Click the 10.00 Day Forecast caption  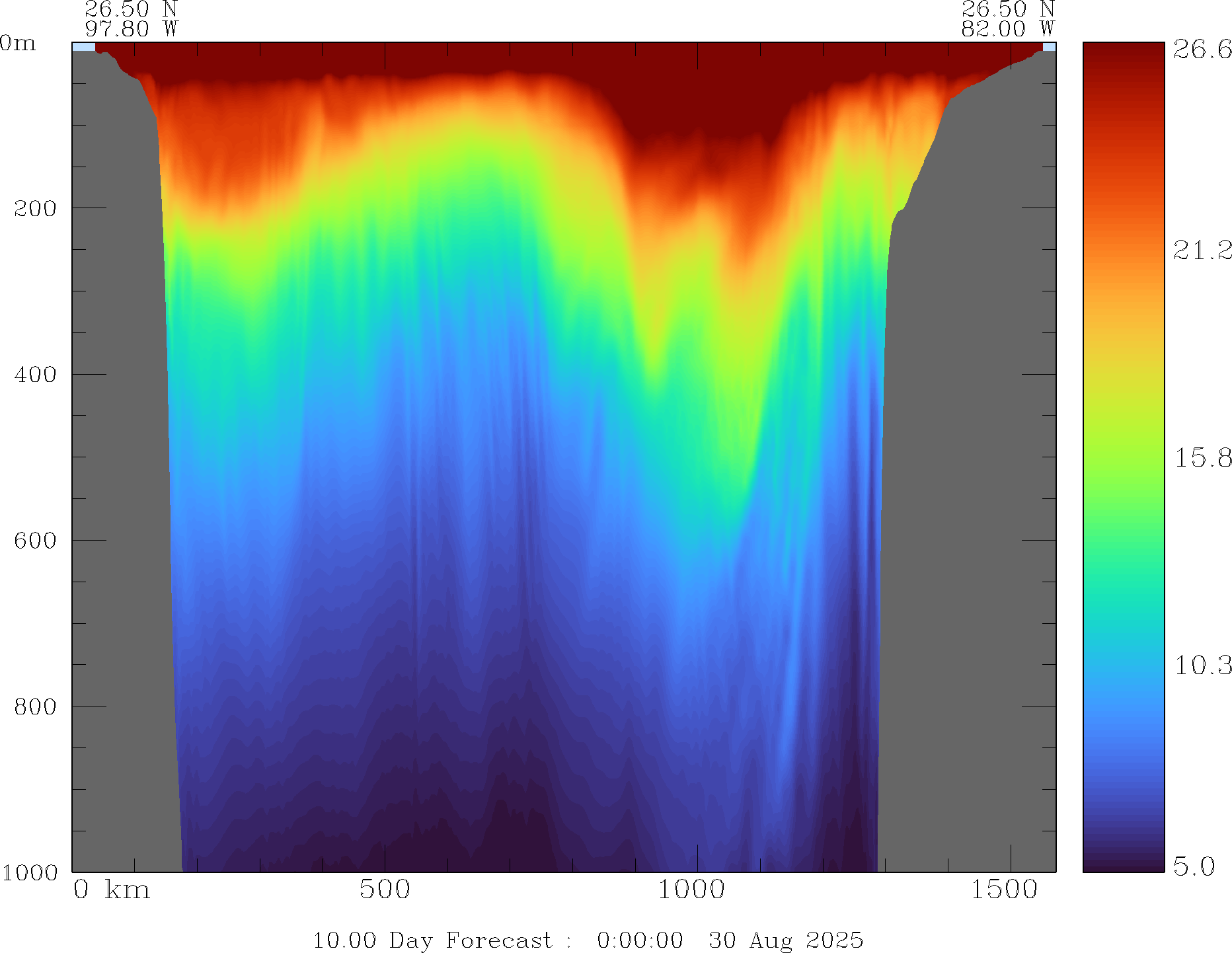tap(432, 940)
